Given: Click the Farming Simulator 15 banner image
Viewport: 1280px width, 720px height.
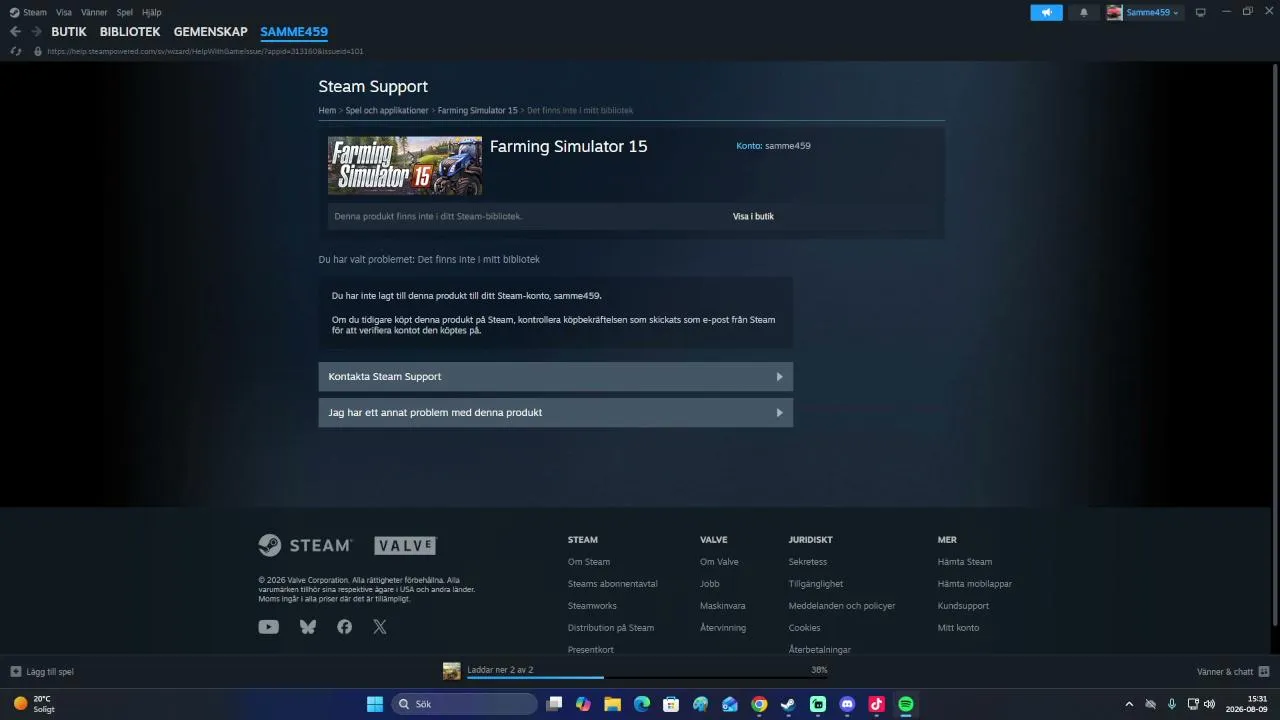Looking at the screenshot, I should pos(405,166).
